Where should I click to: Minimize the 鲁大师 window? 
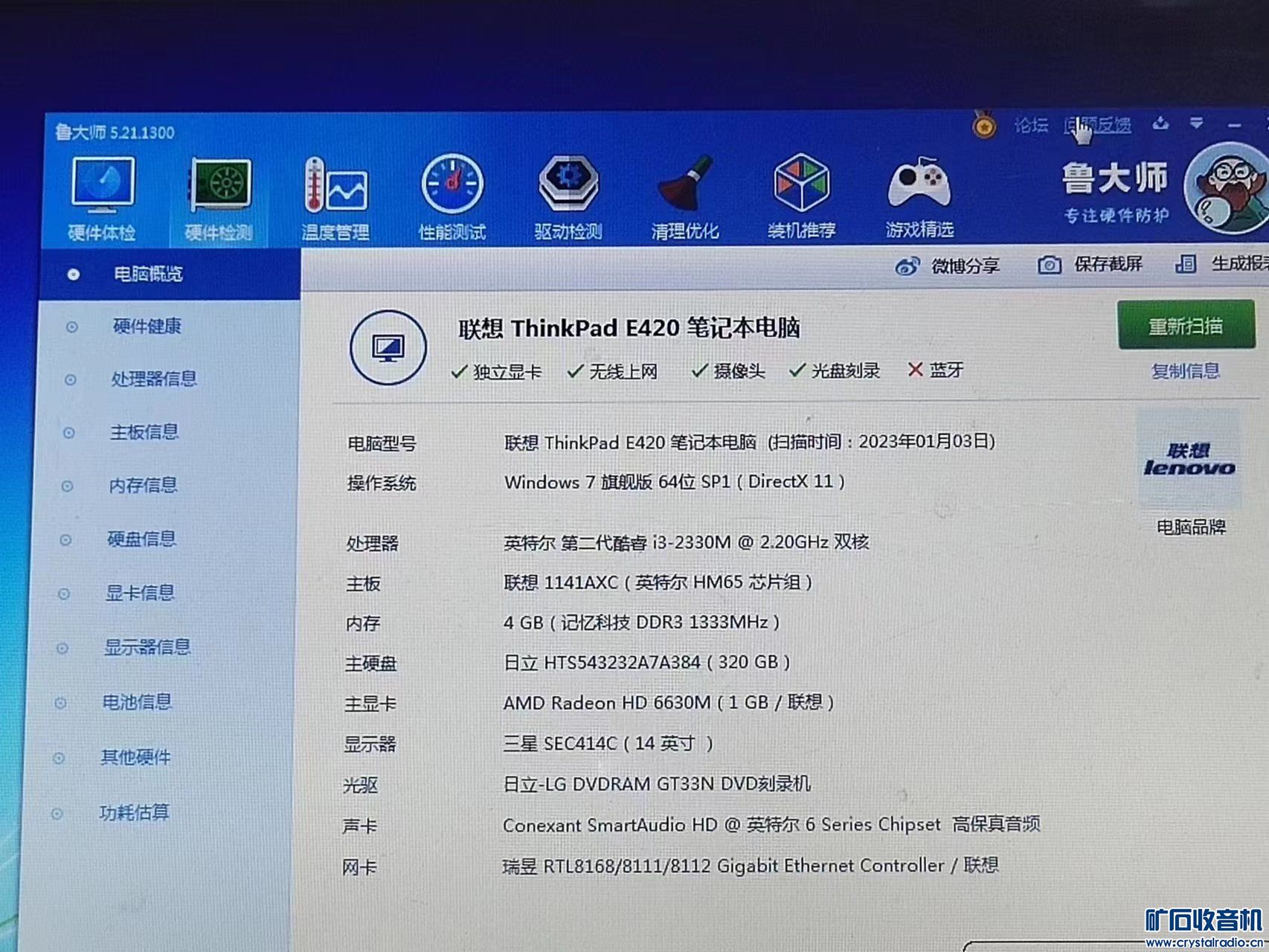pyautogui.click(x=1234, y=124)
